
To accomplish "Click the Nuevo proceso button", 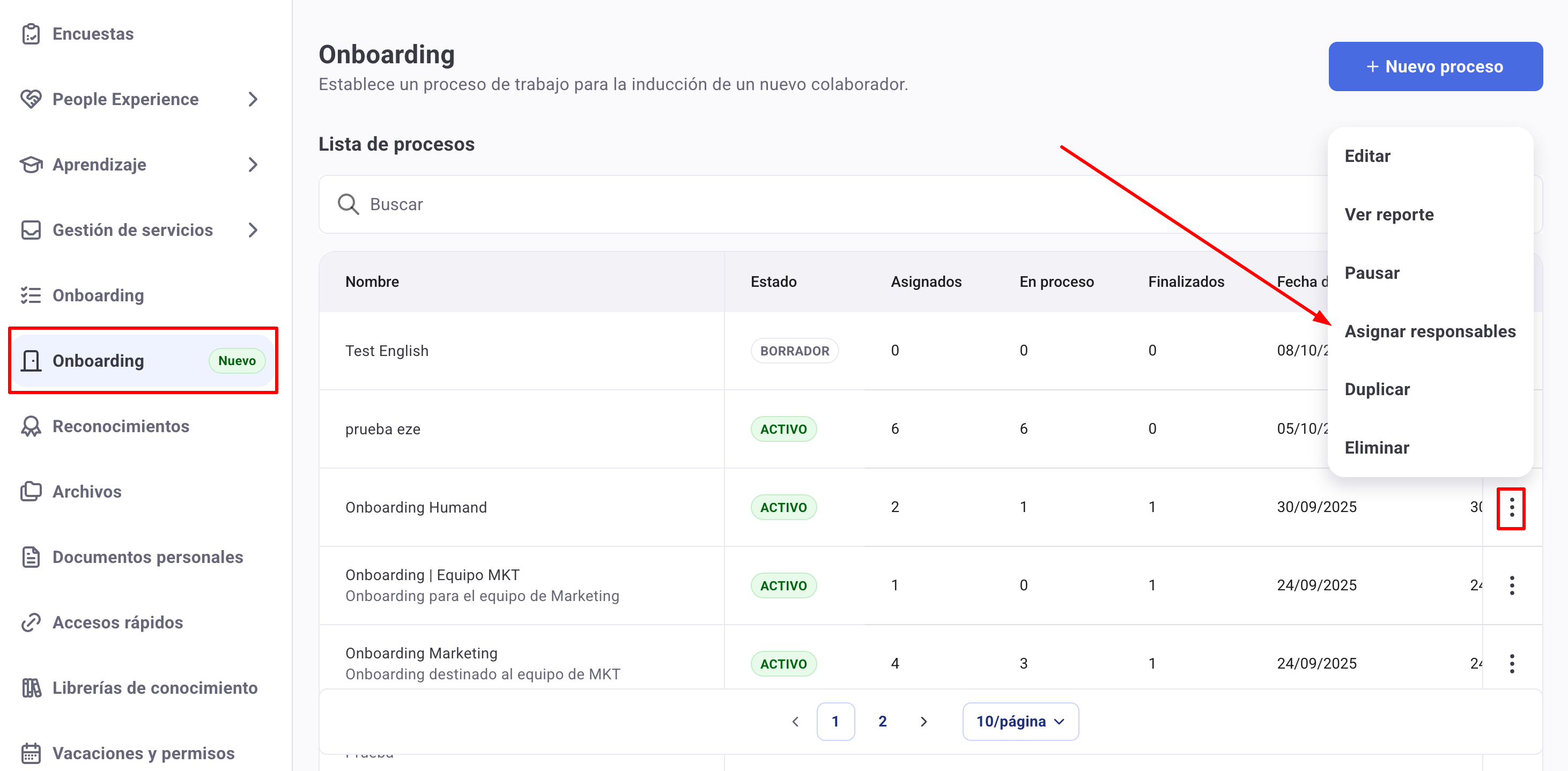I will (1434, 67).
